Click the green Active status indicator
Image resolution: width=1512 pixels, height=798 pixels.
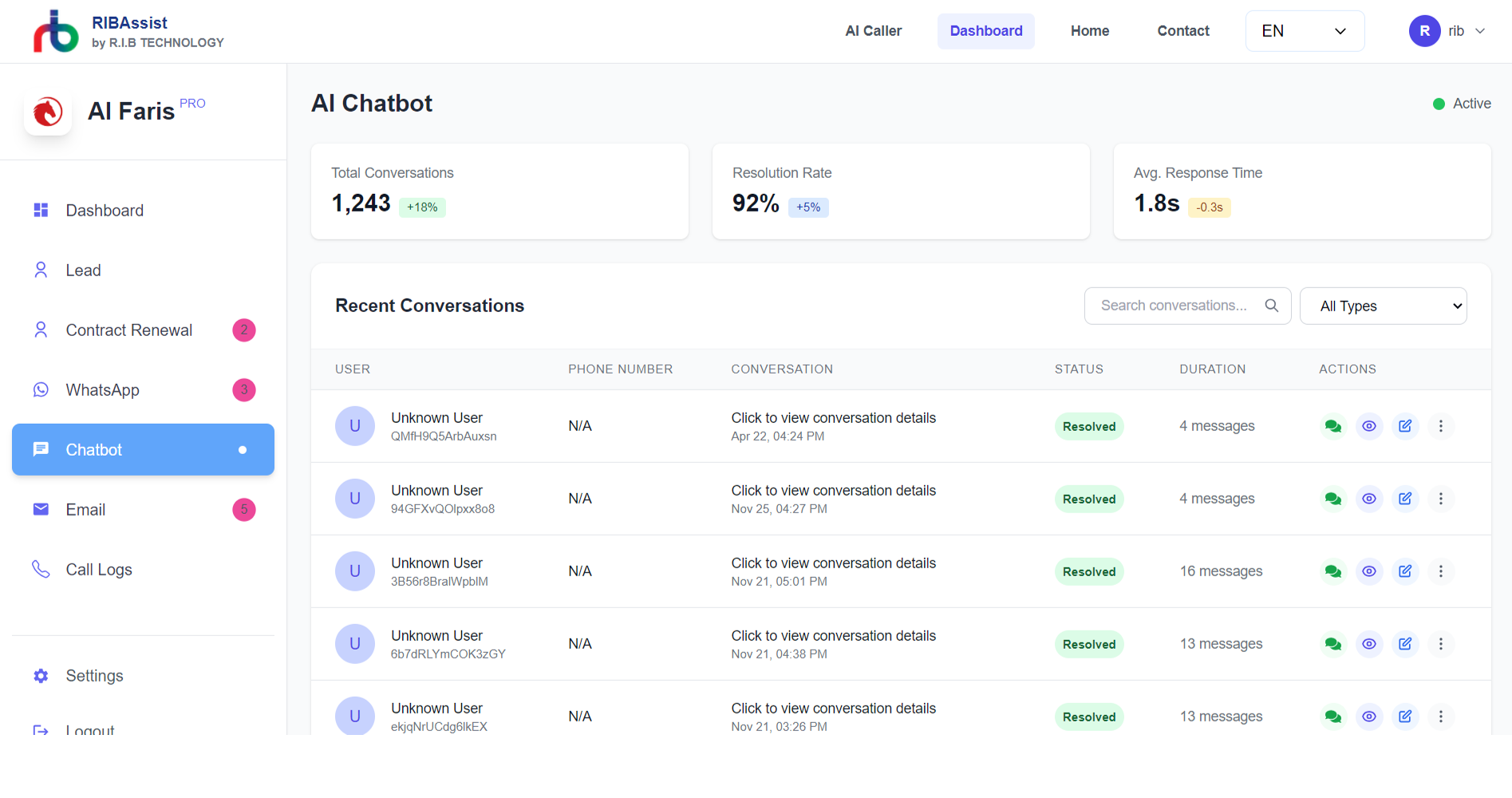(1439, 104)
